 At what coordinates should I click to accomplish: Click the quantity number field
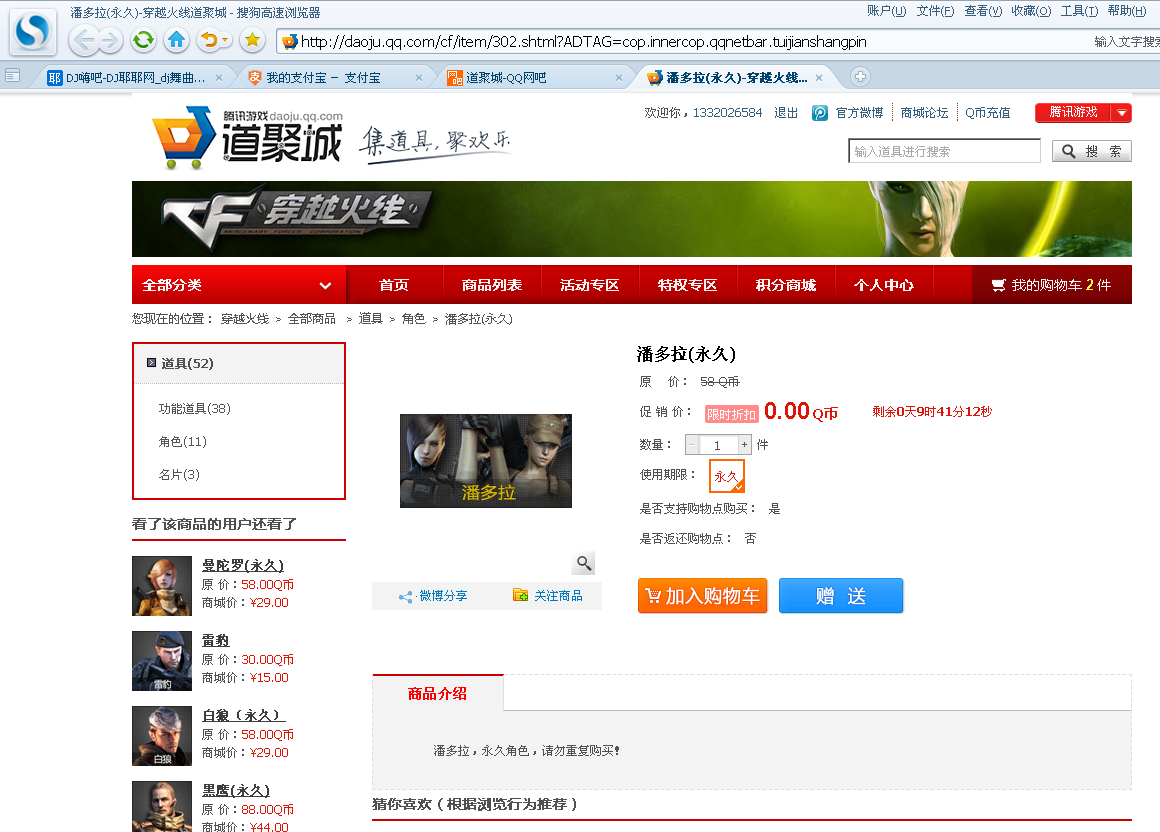coord(718,444)
